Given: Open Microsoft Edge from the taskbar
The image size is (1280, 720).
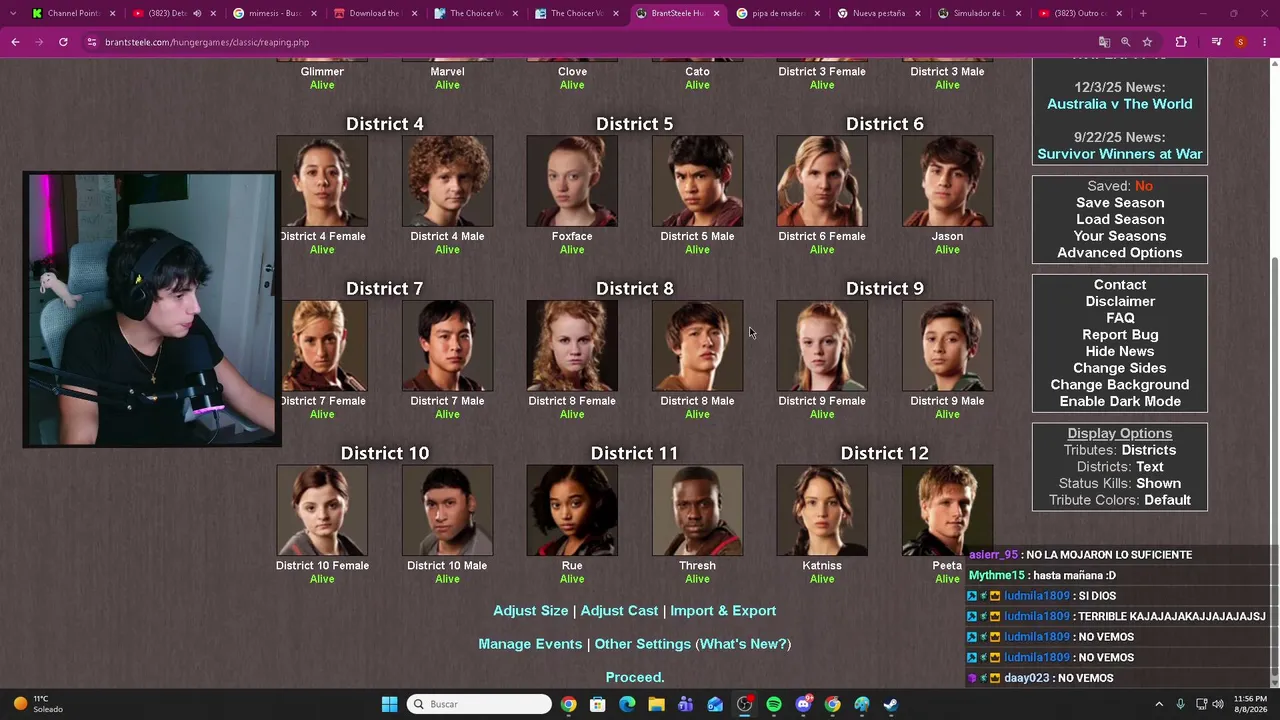Looking at the screenshot, I should pyautogui.click(x=627, y=704).
